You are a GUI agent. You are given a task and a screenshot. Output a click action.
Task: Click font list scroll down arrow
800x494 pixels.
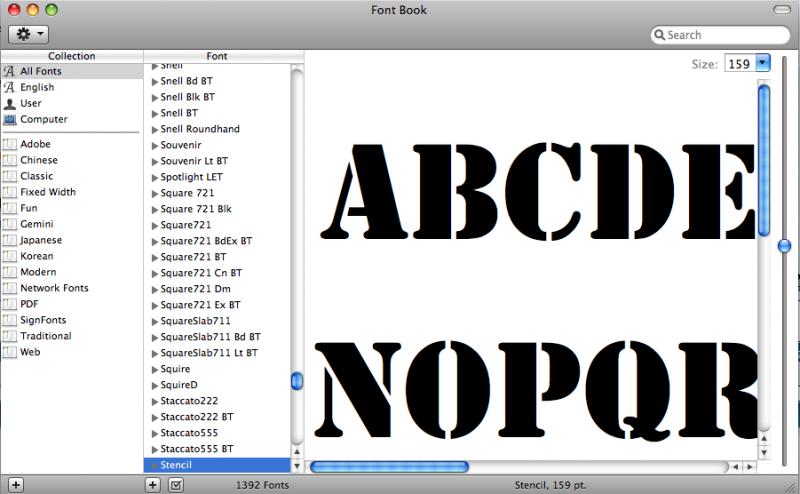coord(297,466)
